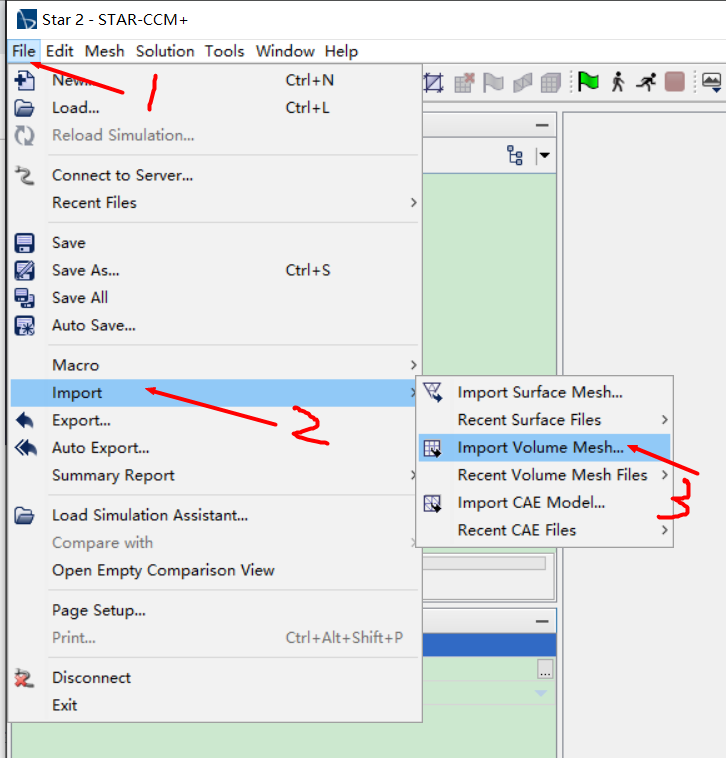Open the Help menu
This screenshot has width=726, height=758.
[341, 51]
